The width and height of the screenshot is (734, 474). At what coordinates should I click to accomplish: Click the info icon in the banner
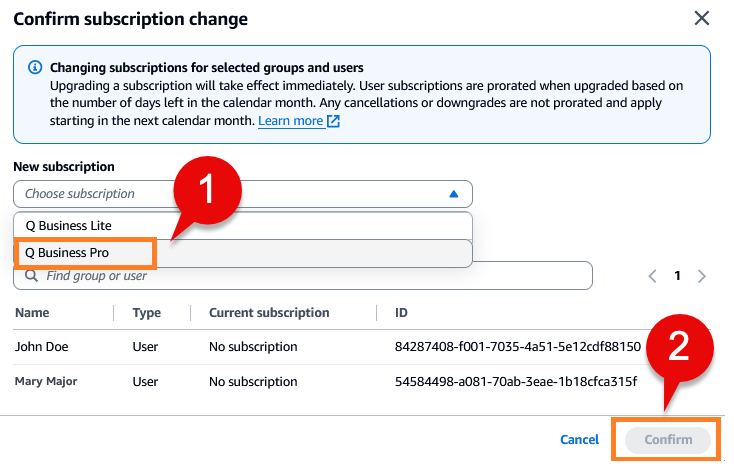tap(35, 68)
